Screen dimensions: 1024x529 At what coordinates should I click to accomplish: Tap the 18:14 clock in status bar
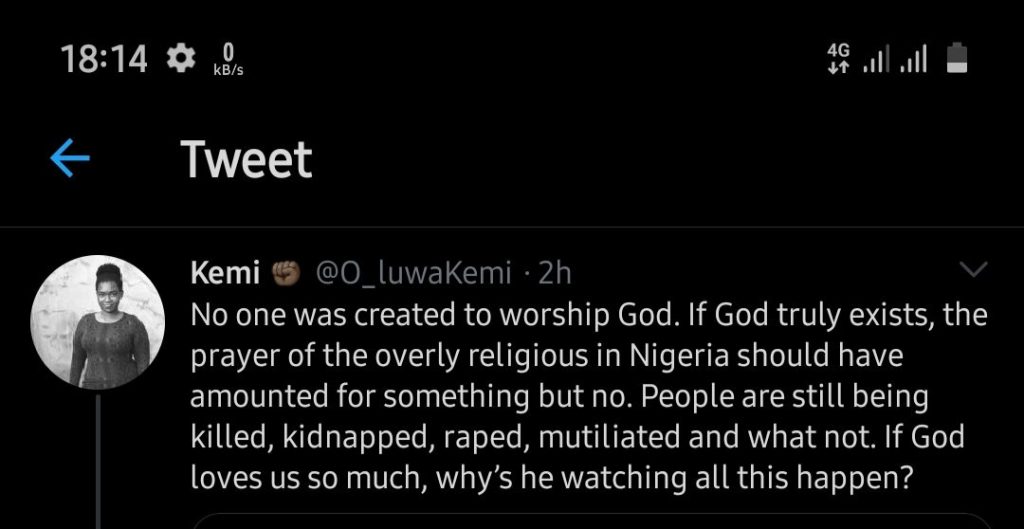coord(104,59)
